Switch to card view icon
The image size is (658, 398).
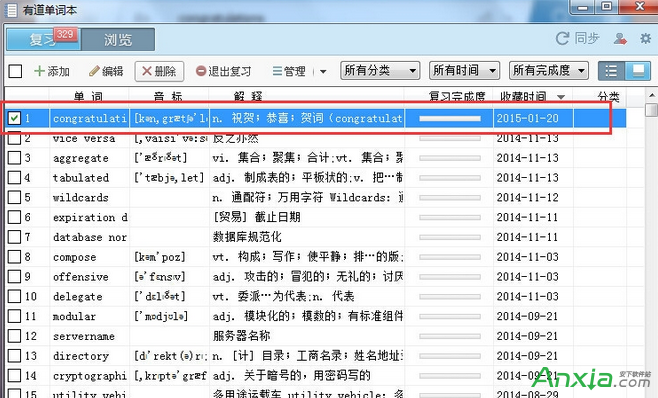[638, 71]
